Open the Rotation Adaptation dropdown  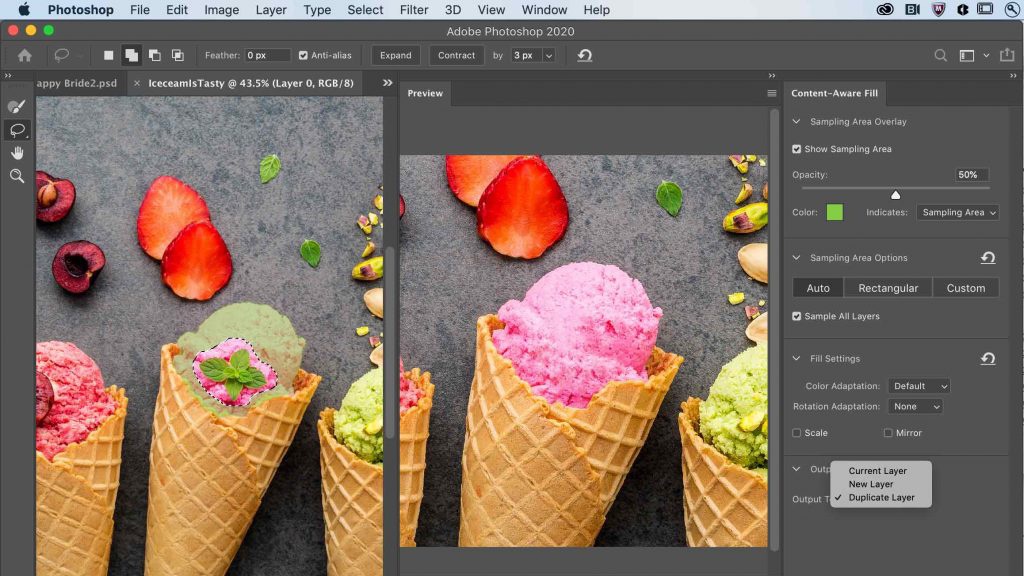pos(916,407)
